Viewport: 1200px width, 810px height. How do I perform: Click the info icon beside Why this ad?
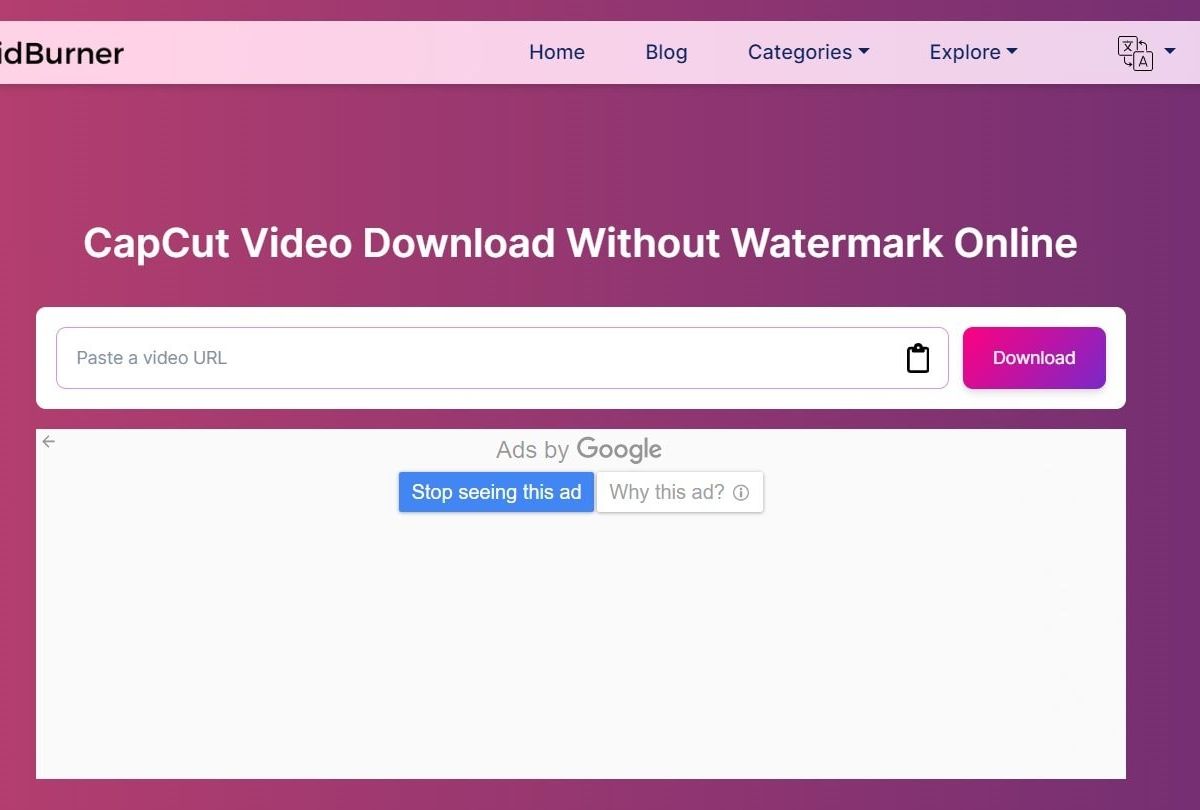[x=741, y=492]
